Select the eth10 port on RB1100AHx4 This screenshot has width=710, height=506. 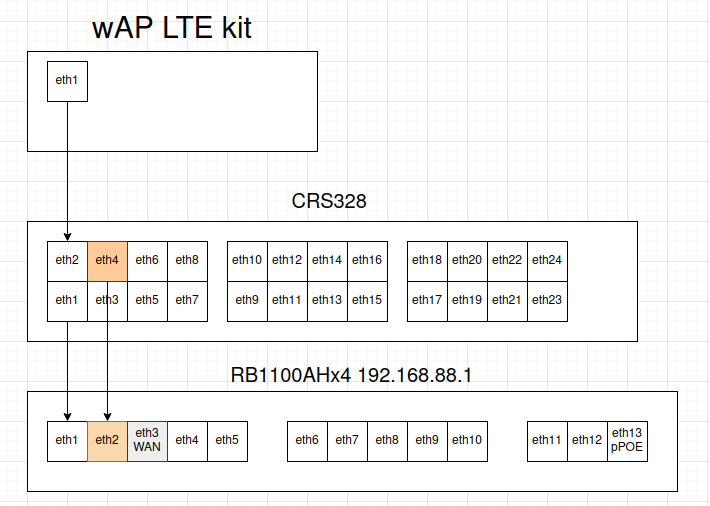tap(467, 441)
